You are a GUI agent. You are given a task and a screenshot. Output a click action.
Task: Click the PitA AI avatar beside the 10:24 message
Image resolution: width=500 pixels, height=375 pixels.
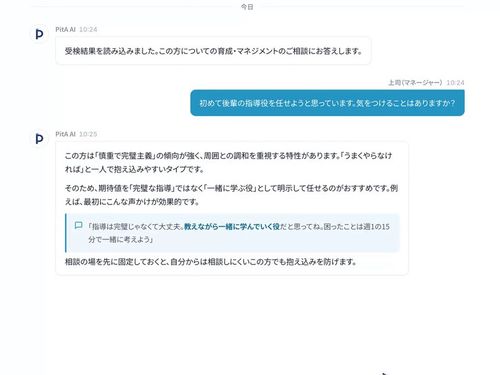point(39,34)
